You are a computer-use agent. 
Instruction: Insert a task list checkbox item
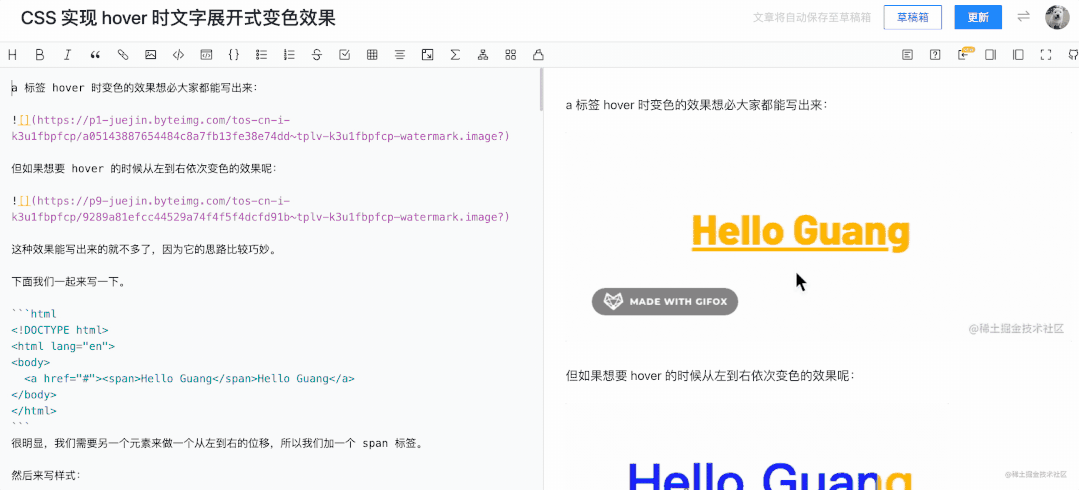coord(345,55)
